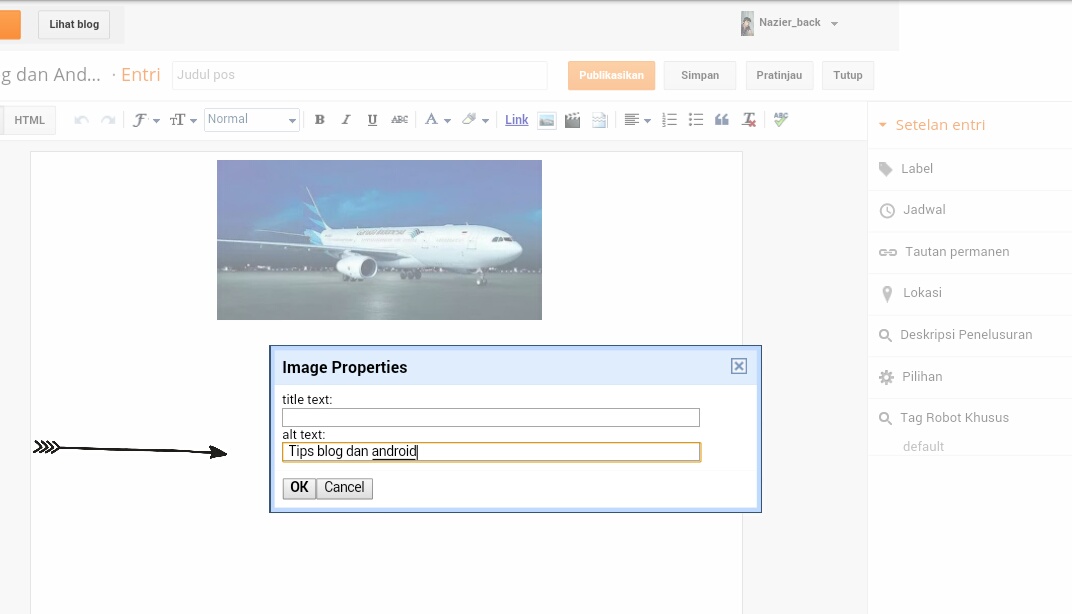Switch to the HTML editor tab
Screen dimensions: 1072x614
coord(30,120)
